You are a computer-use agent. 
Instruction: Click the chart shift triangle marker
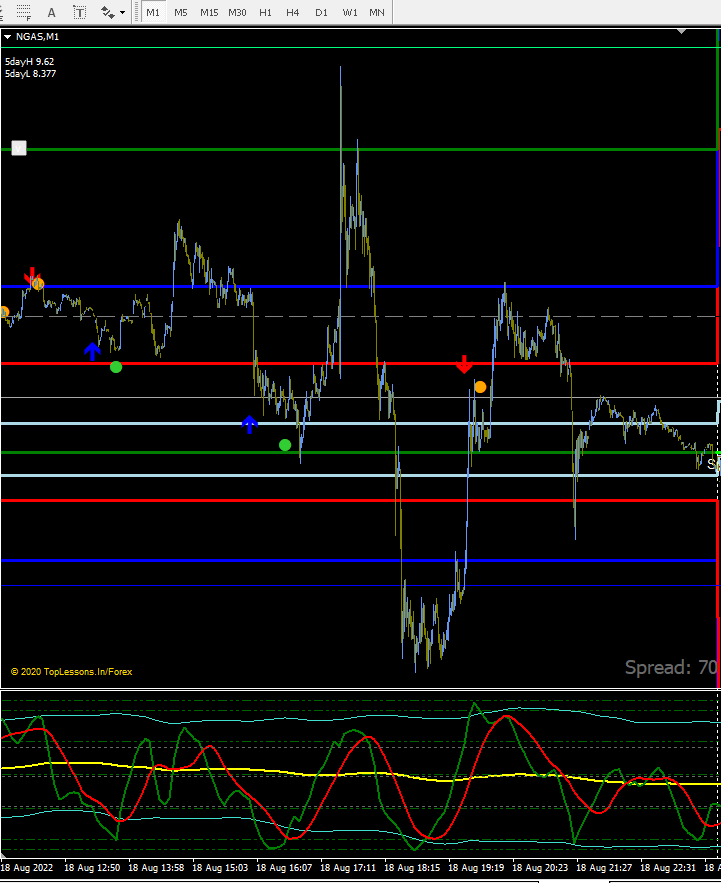(681, 32)
